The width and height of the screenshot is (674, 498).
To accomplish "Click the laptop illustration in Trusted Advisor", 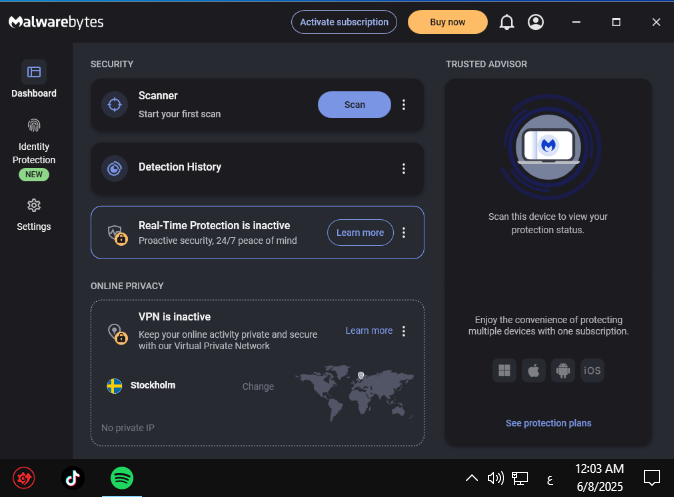I will pyautogui.click(x=548, y=147).
